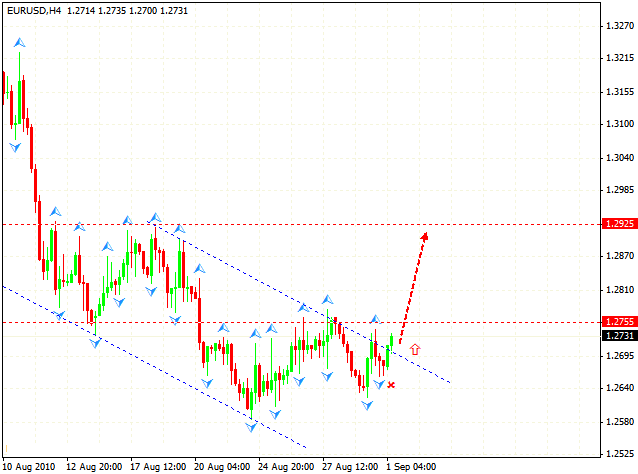Click the 1.2870 price axis label
This screenshot has width=638, height=474.
pos(620,256)
